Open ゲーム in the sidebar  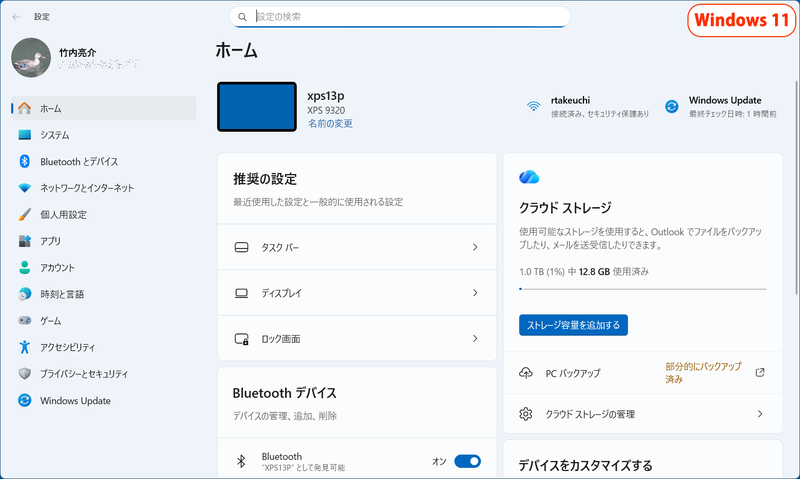[104, 320]
